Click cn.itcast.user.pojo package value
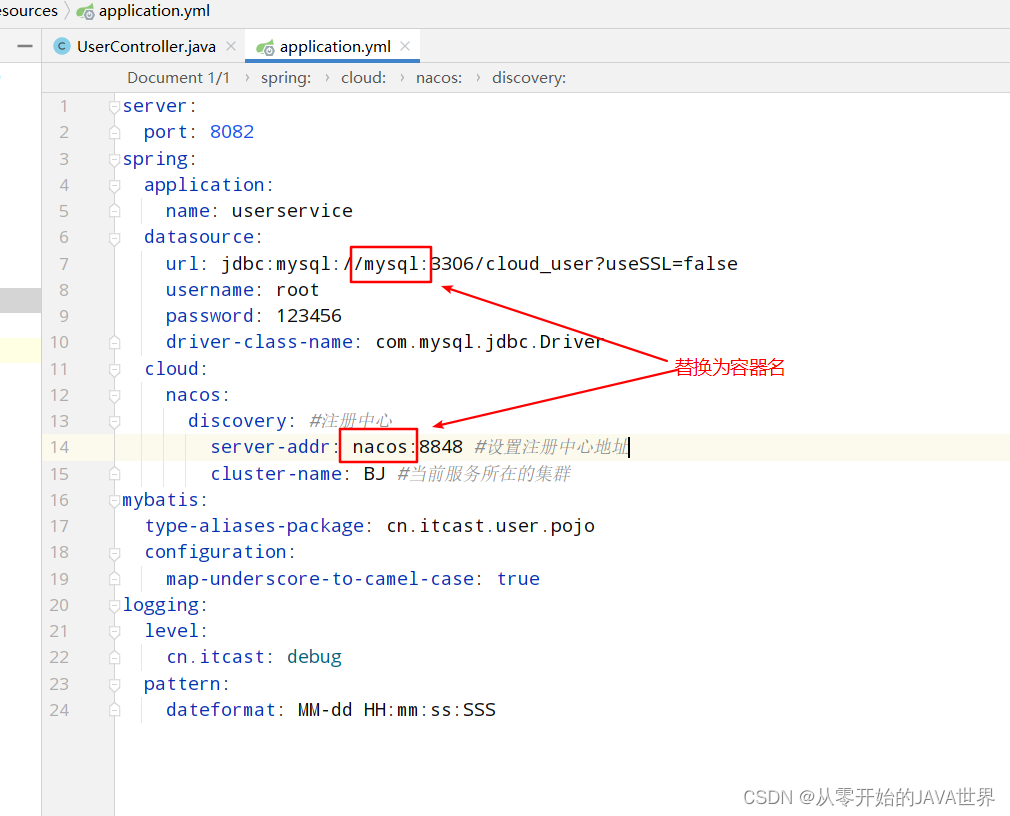This screenshot has height=816, width=1010. (490, 526)
